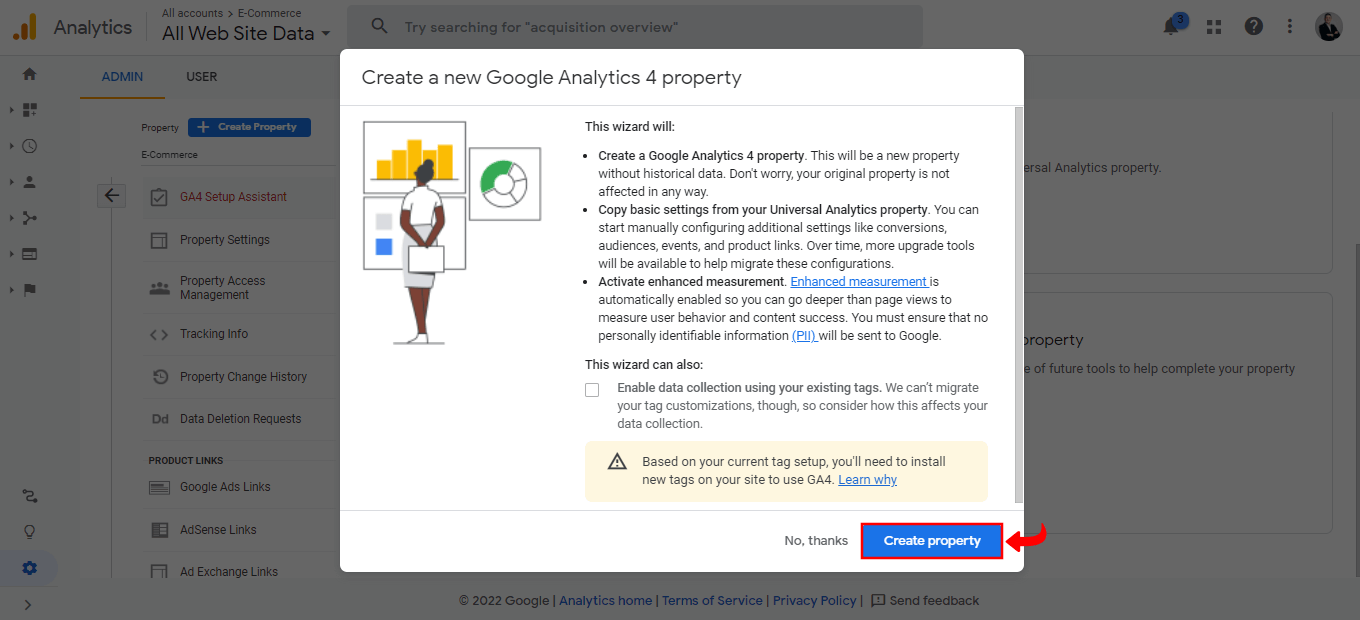
Task: Select the ADMIN tab
Action: click(122, 76)
